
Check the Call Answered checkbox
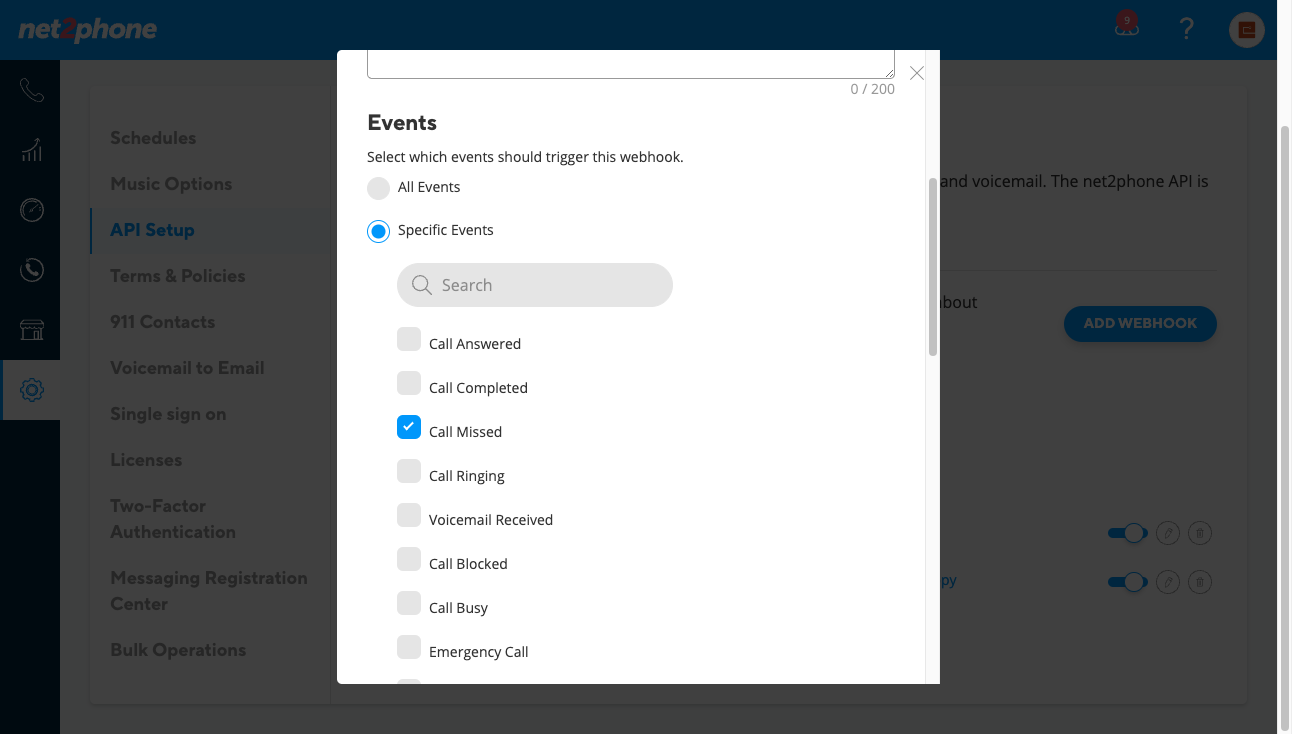coord(409,339)
